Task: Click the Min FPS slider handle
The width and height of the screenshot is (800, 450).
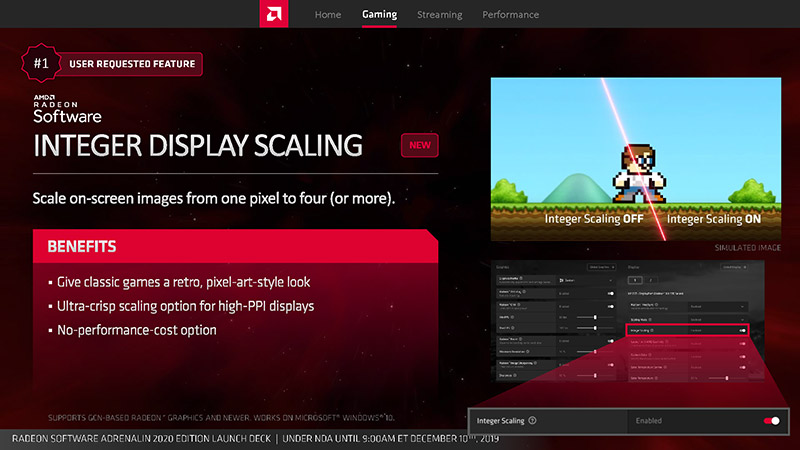Action: coord(595,317)
